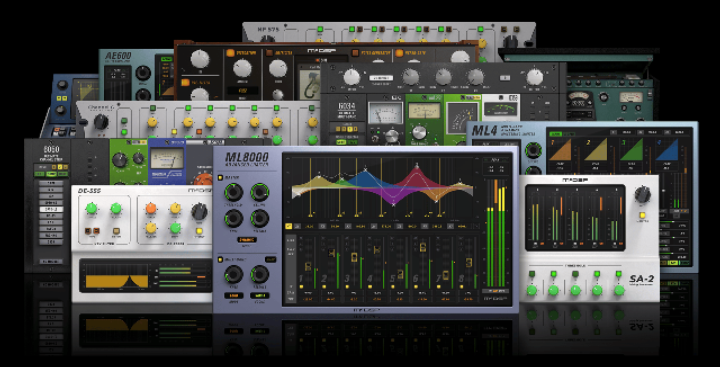Click the orange knob behind DE-555 in the 6060 strip
This screenshot has width=720, height=367.
pyautogui.click(x=202, y=179)
